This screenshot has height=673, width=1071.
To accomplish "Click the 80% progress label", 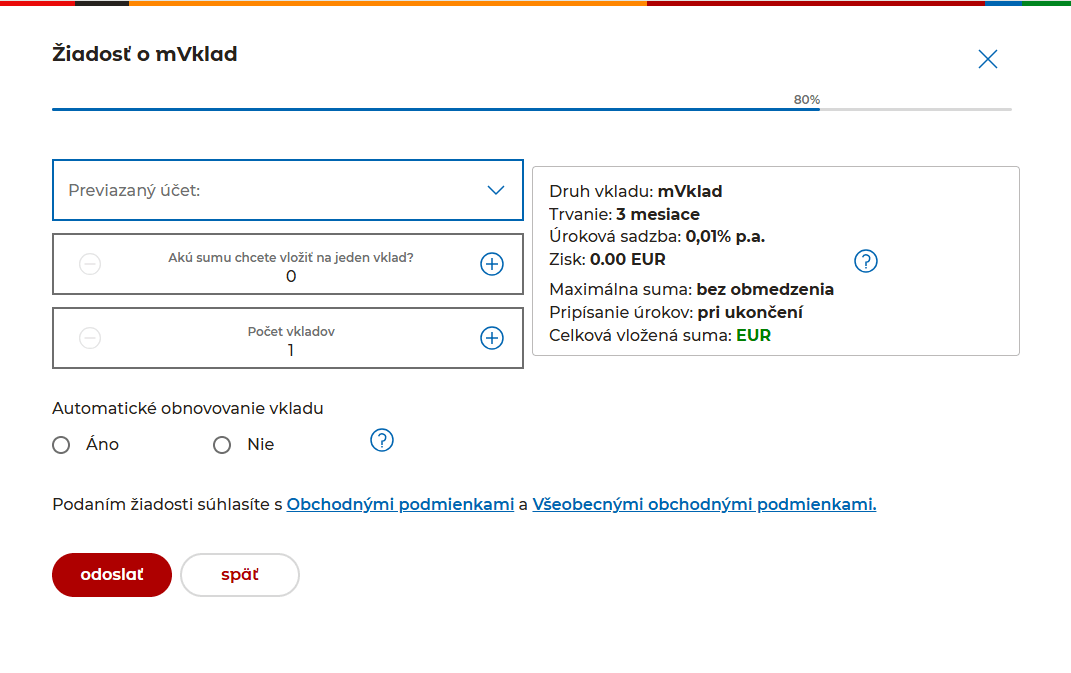I will [806, 100].
